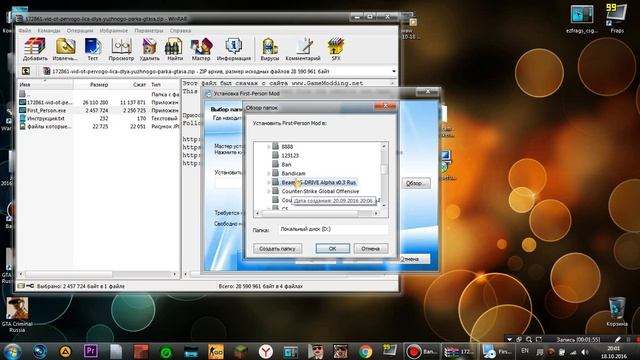Sort file list by Имя column

click(x=45, y=84)
